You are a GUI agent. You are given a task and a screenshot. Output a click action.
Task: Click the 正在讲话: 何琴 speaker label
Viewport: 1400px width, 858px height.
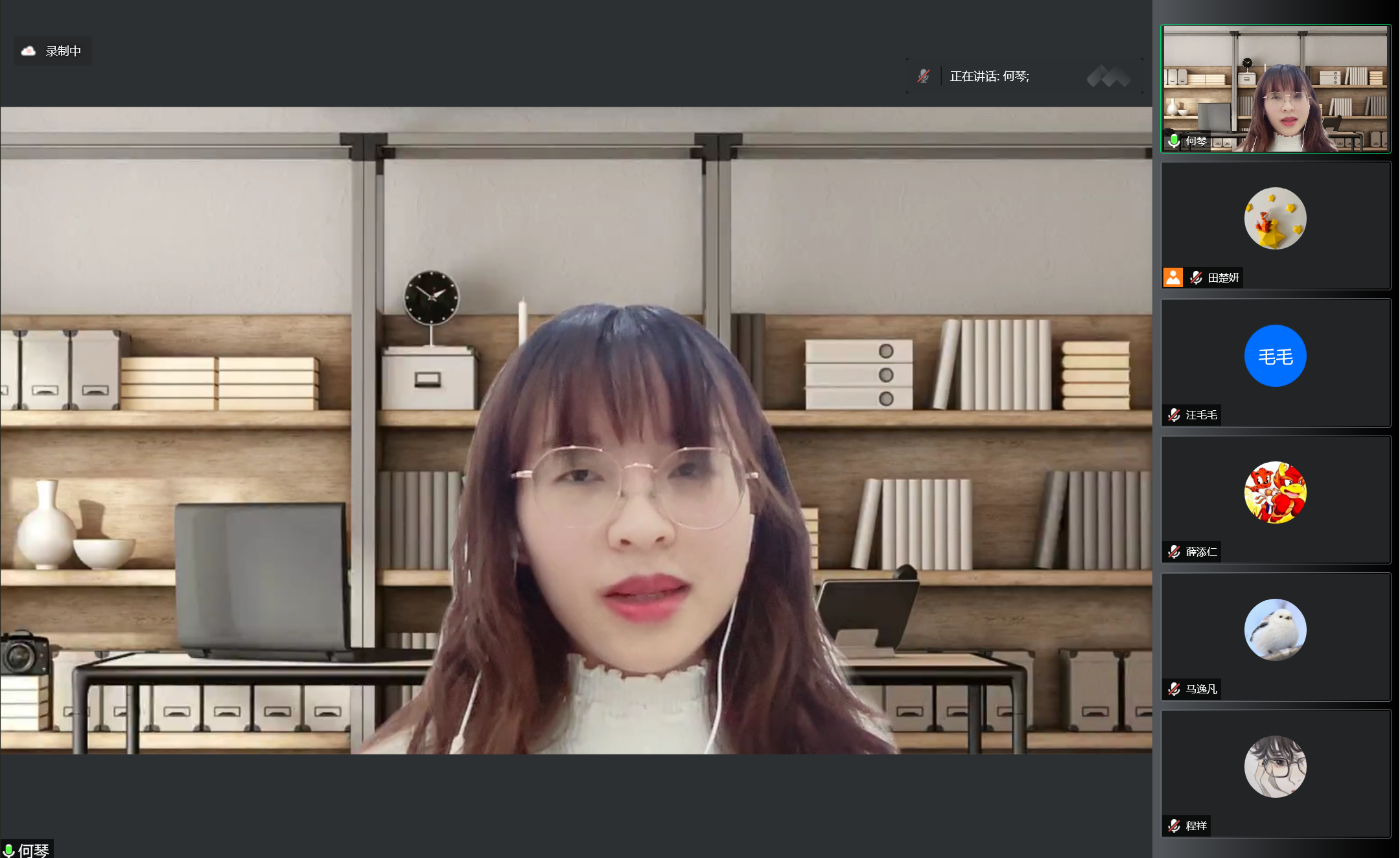point(989,76)
